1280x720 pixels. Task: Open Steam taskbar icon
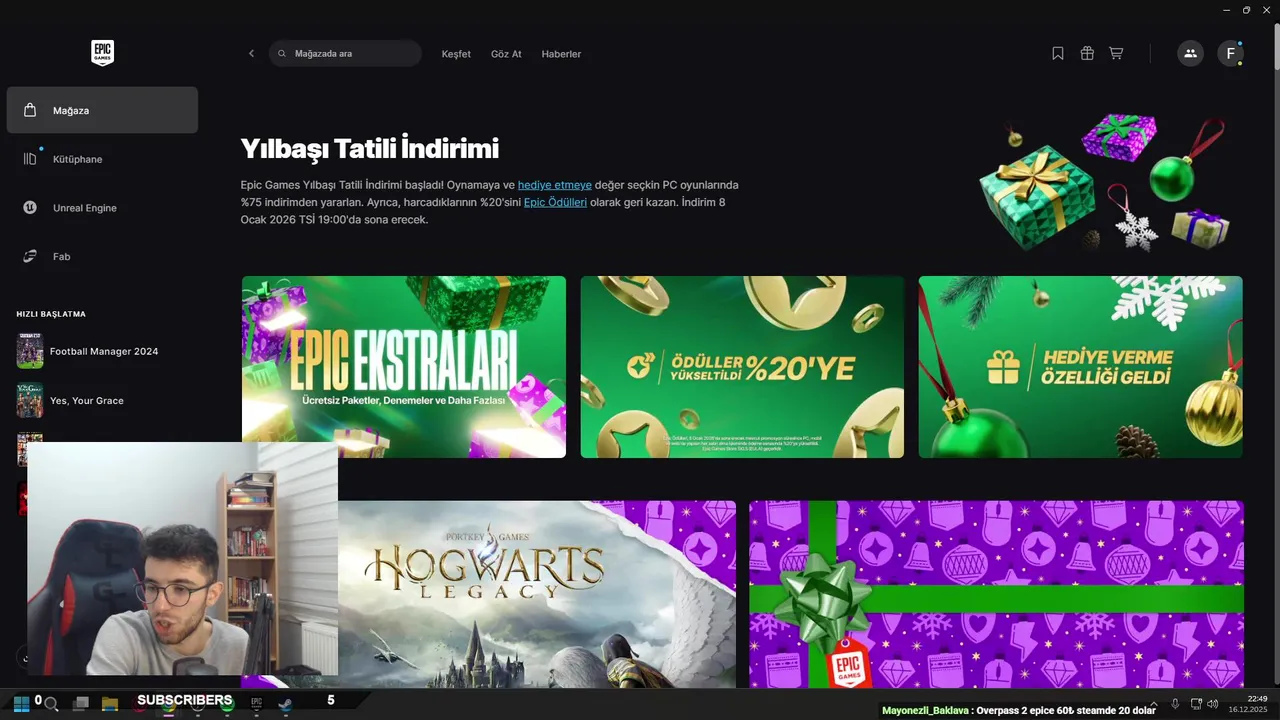286,703
